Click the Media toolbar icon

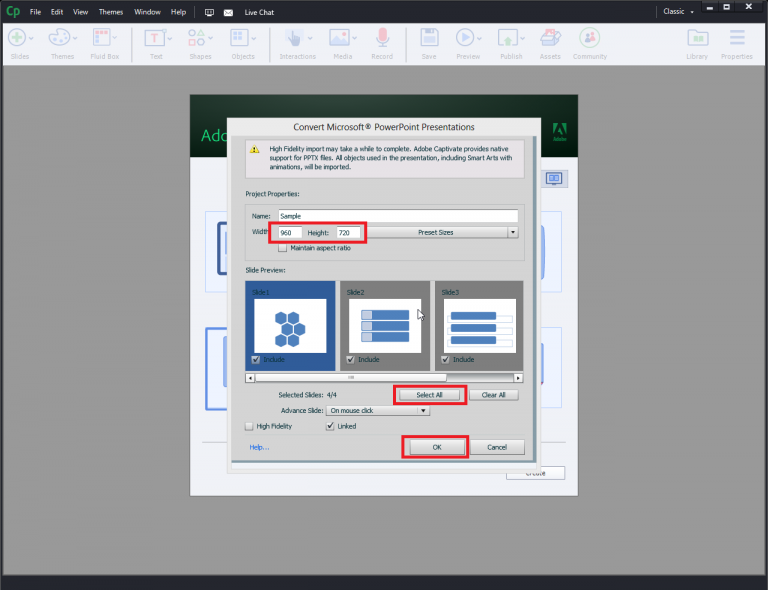(339, 38)
